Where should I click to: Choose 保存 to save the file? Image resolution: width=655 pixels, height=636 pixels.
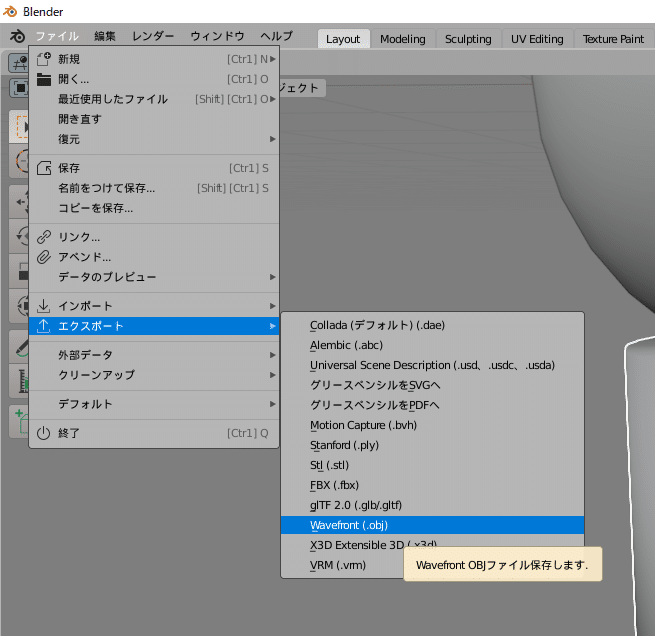pos(154,168)
